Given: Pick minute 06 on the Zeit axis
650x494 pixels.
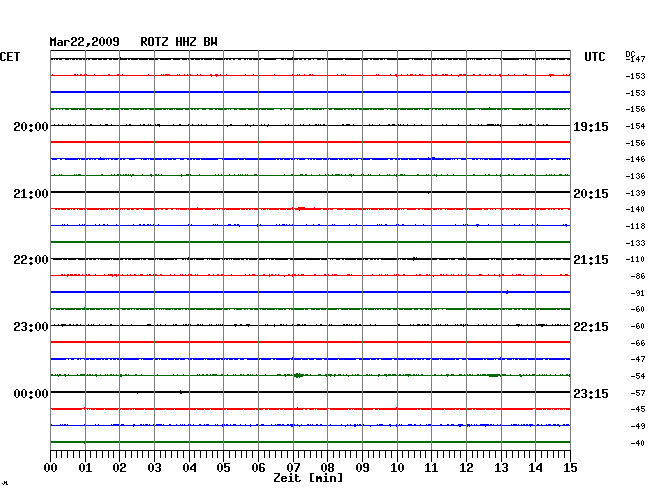Looking at the screenshot, I should 258,468.
